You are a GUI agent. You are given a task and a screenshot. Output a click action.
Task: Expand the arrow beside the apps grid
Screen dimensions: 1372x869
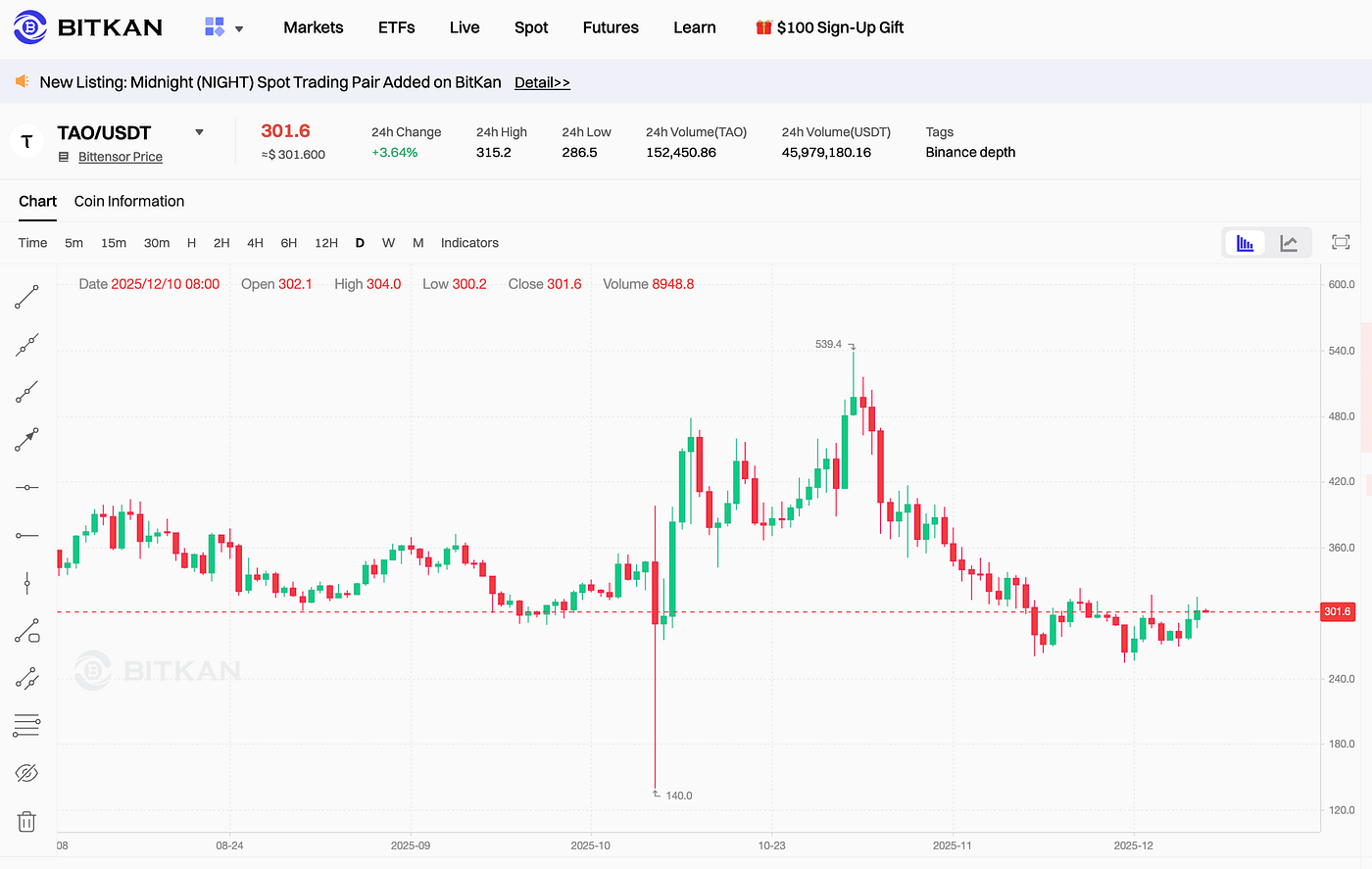[239, 28]
